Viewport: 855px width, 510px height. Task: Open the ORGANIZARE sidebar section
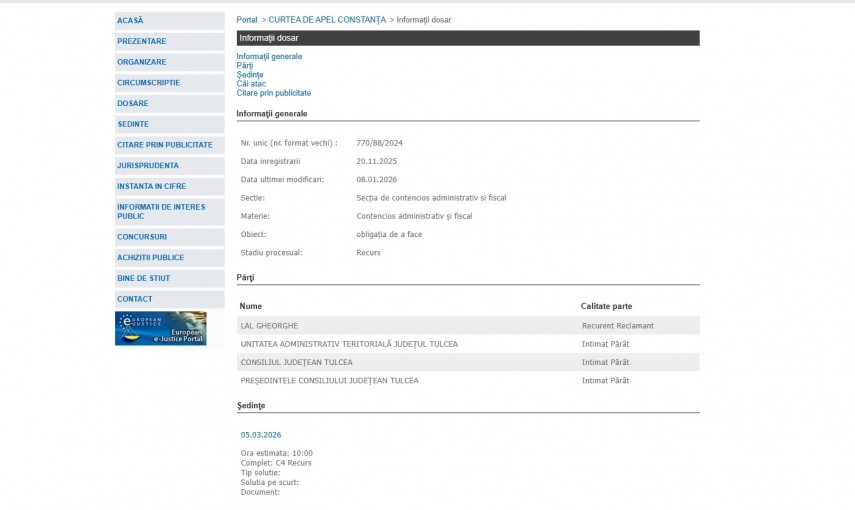coord(142,62)
